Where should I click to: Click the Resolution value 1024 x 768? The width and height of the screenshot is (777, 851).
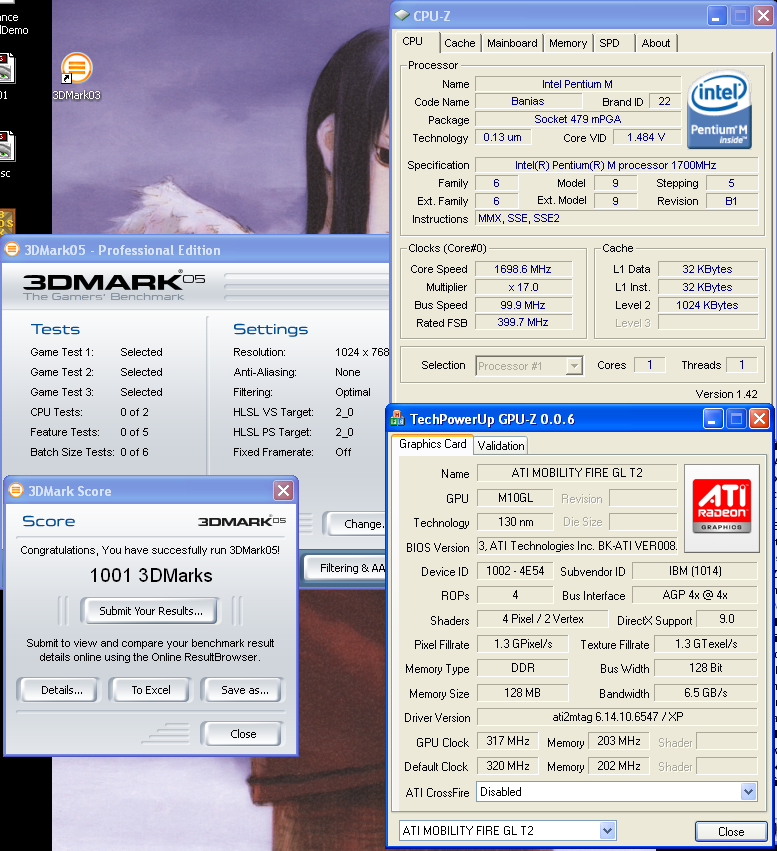pyautogui.click(x=361, y=352)
